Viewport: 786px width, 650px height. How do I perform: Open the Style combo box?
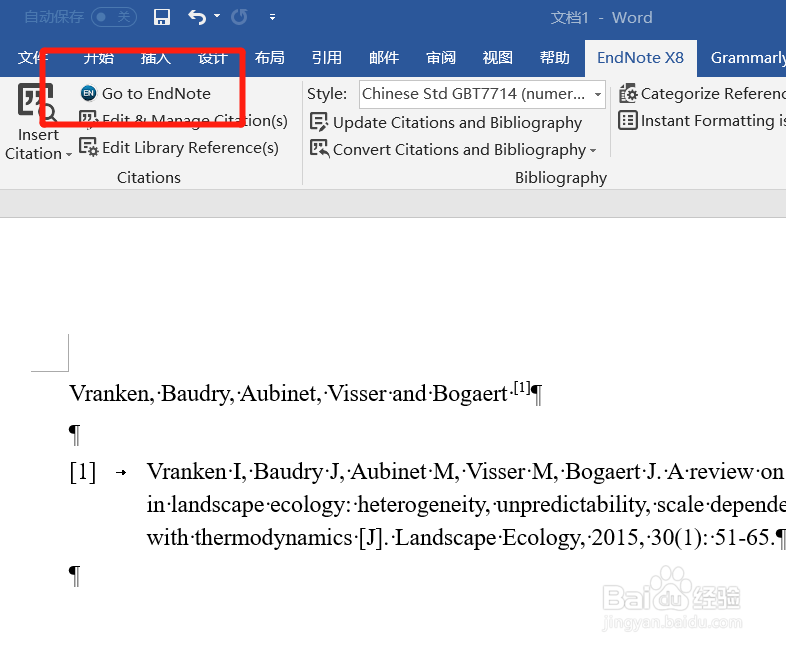482,94
